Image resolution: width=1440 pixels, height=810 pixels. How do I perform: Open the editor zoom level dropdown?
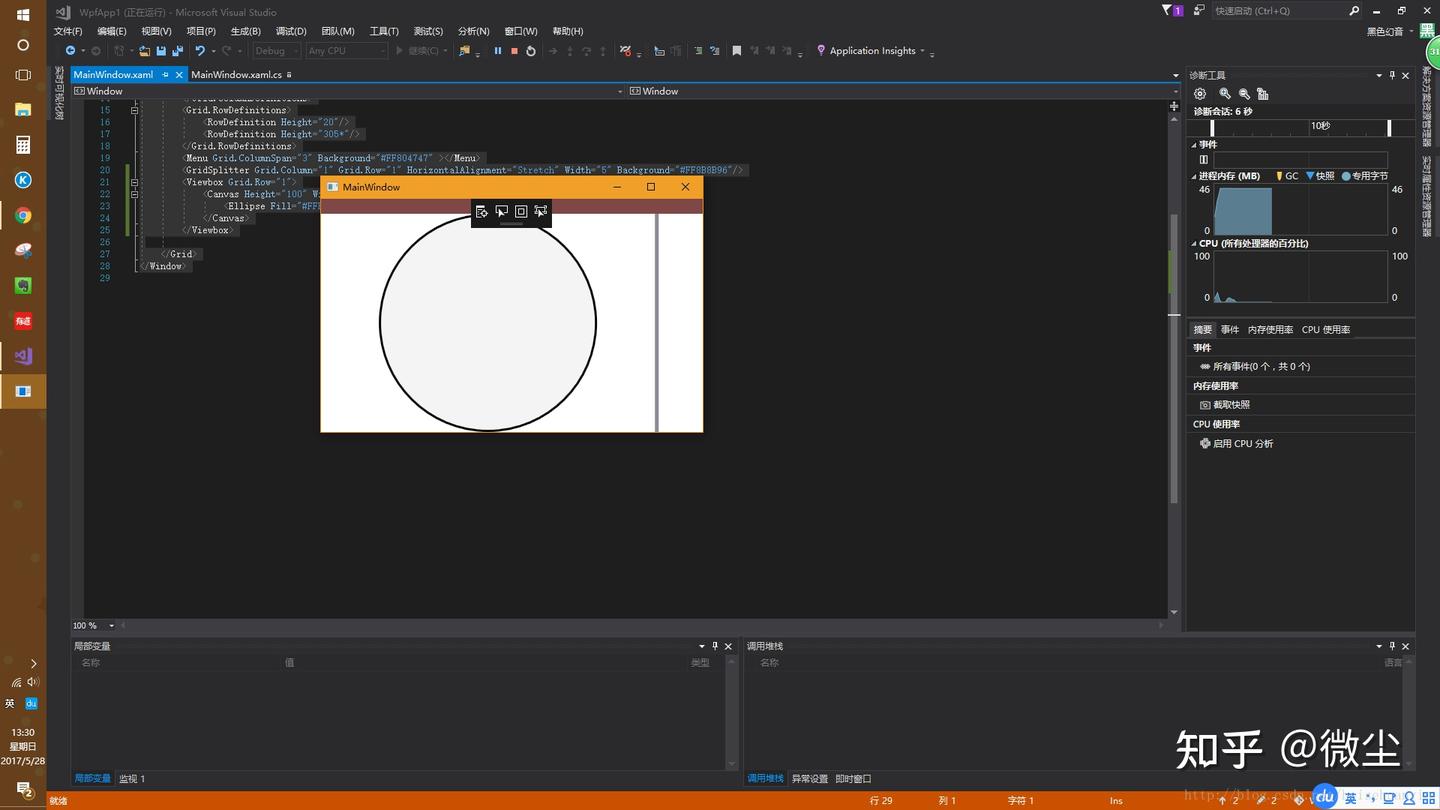tap(111, 626)
